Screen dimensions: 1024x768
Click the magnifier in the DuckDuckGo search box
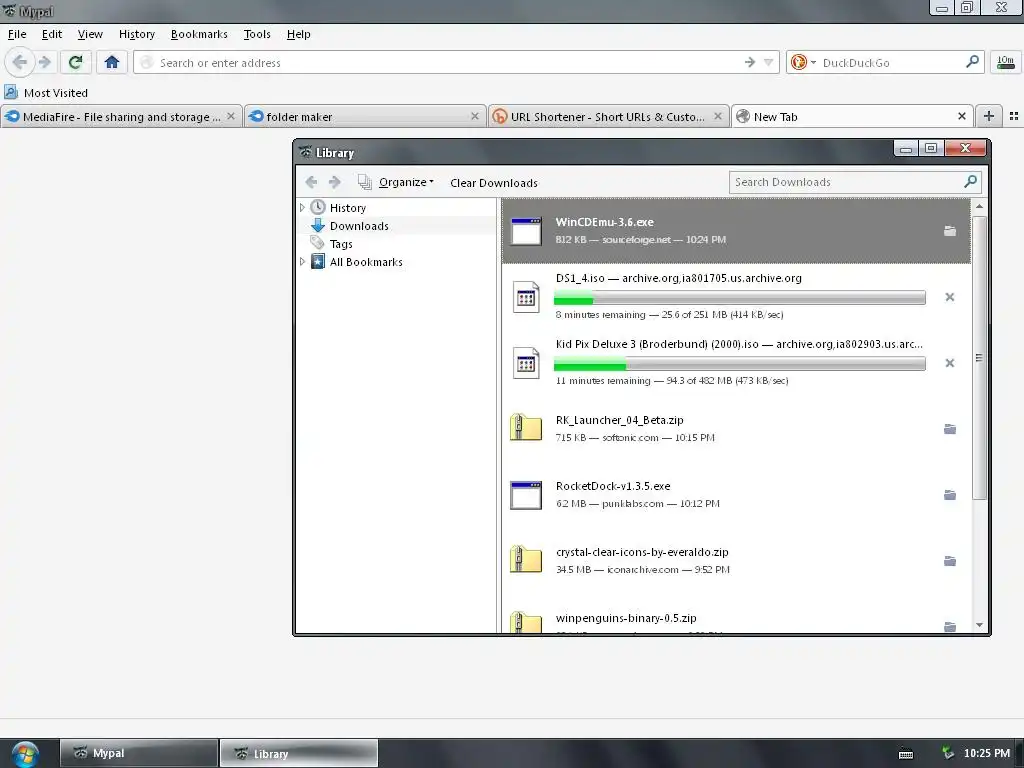click(972, 62)
